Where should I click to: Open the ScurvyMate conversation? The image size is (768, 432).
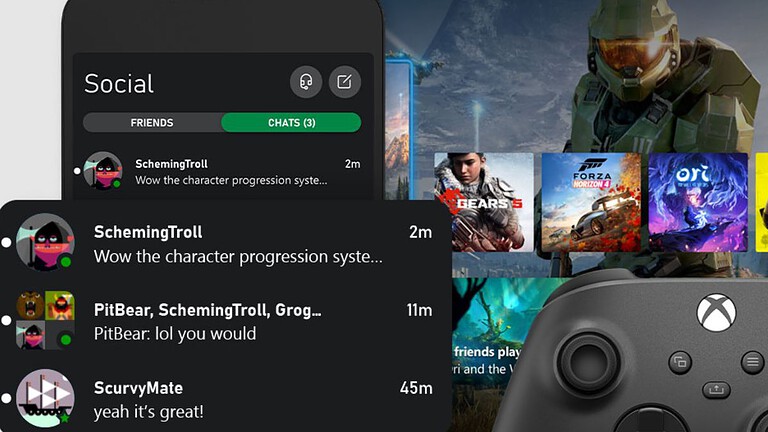pos(225,399)
